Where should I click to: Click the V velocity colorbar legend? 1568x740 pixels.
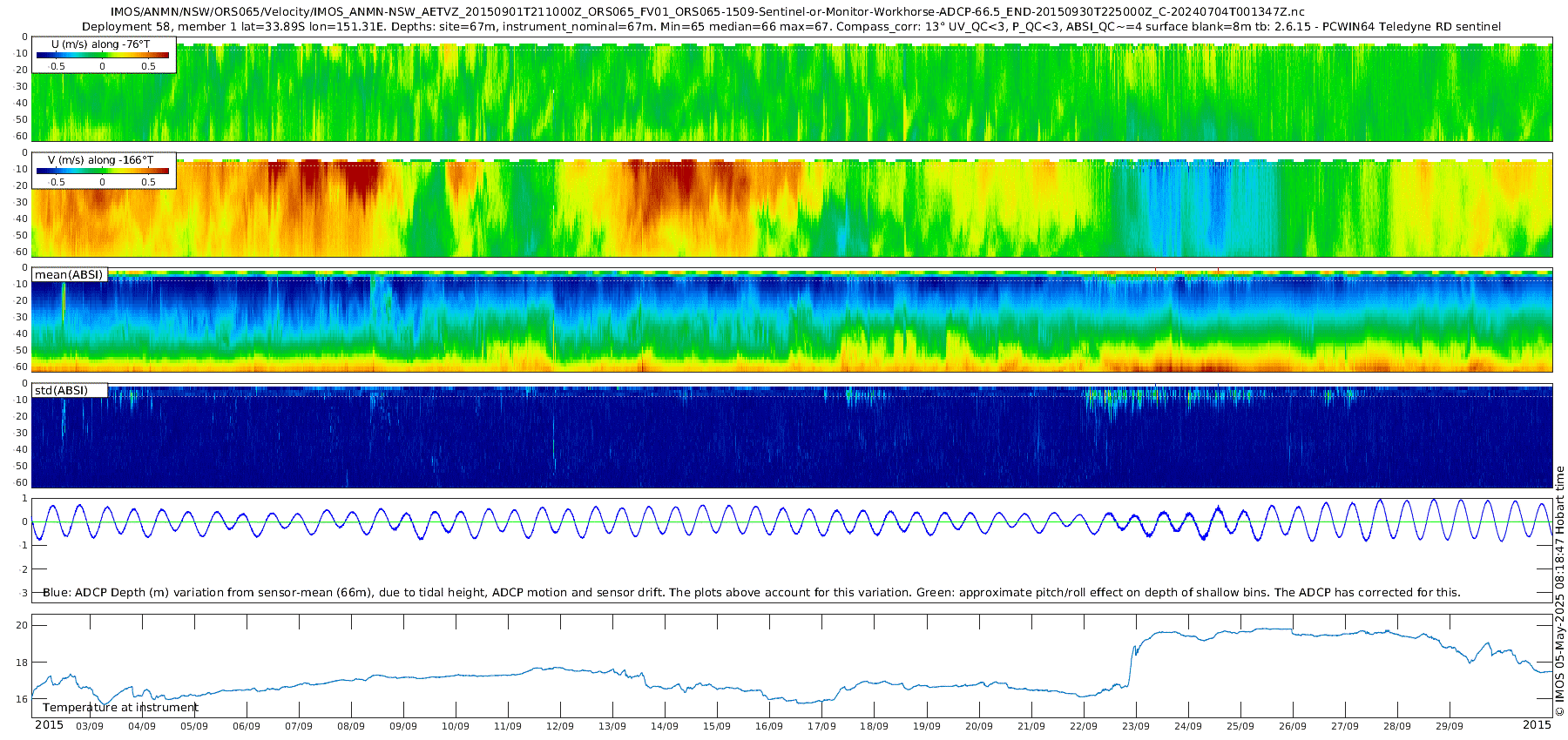[x=105, y=171]
